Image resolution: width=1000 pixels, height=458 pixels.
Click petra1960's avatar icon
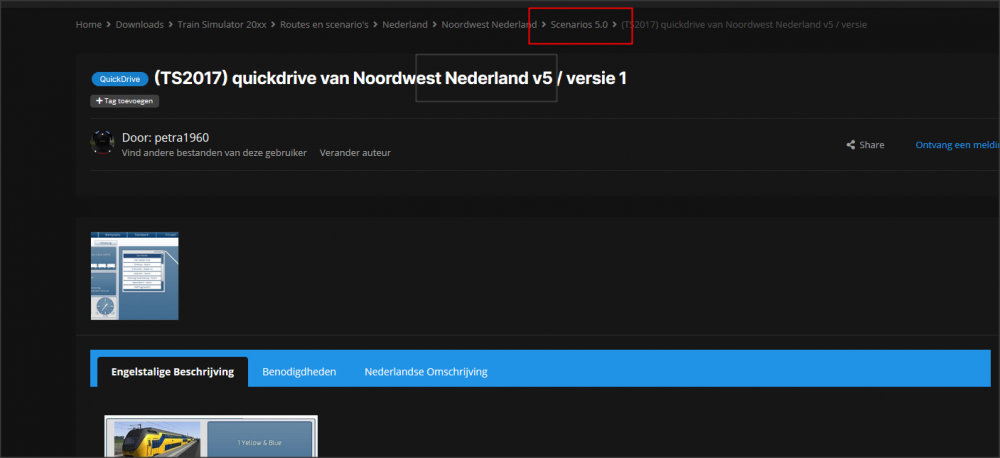(x=103, y=142)
